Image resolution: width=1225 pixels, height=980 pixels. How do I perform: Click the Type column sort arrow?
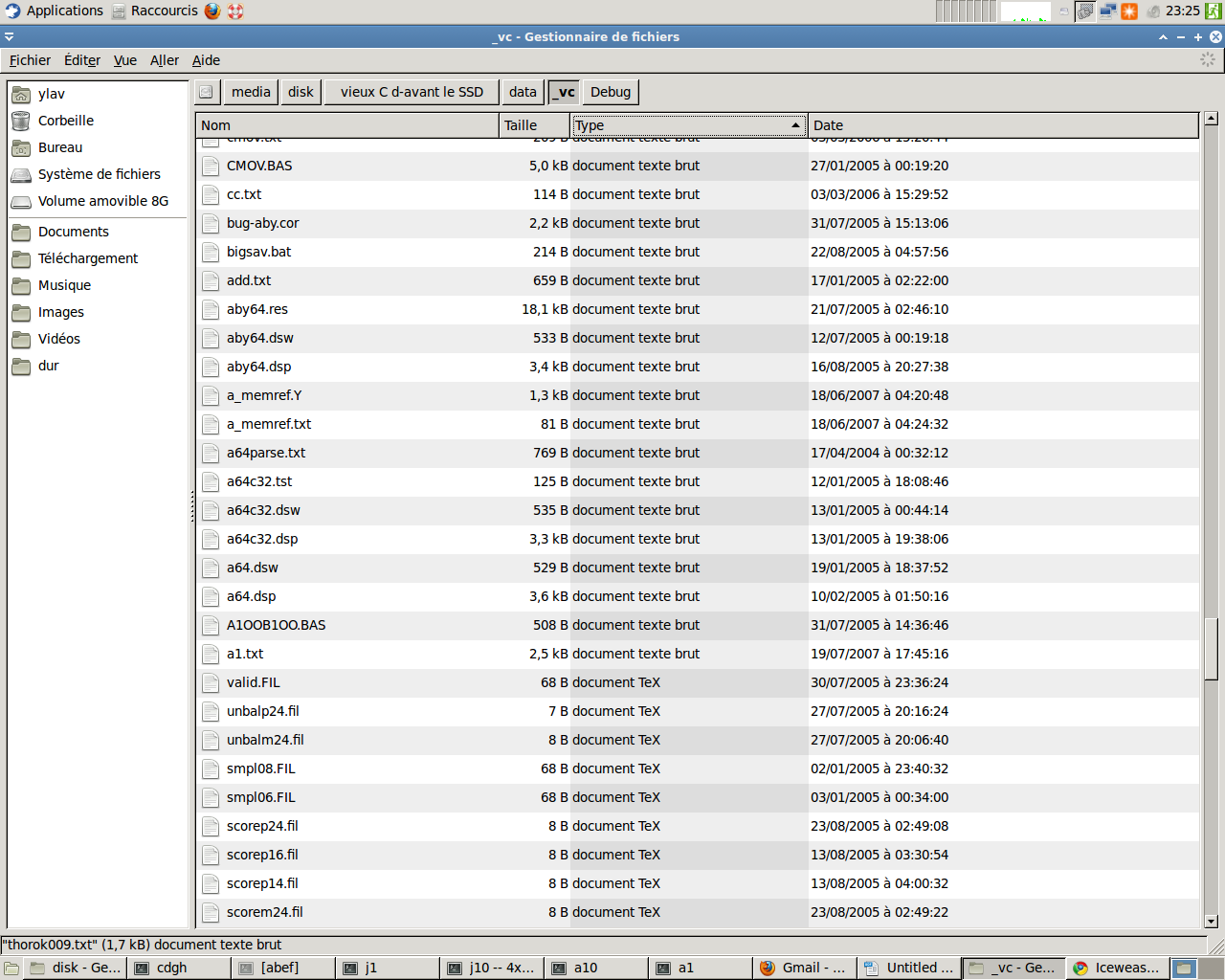pos(794,125)
